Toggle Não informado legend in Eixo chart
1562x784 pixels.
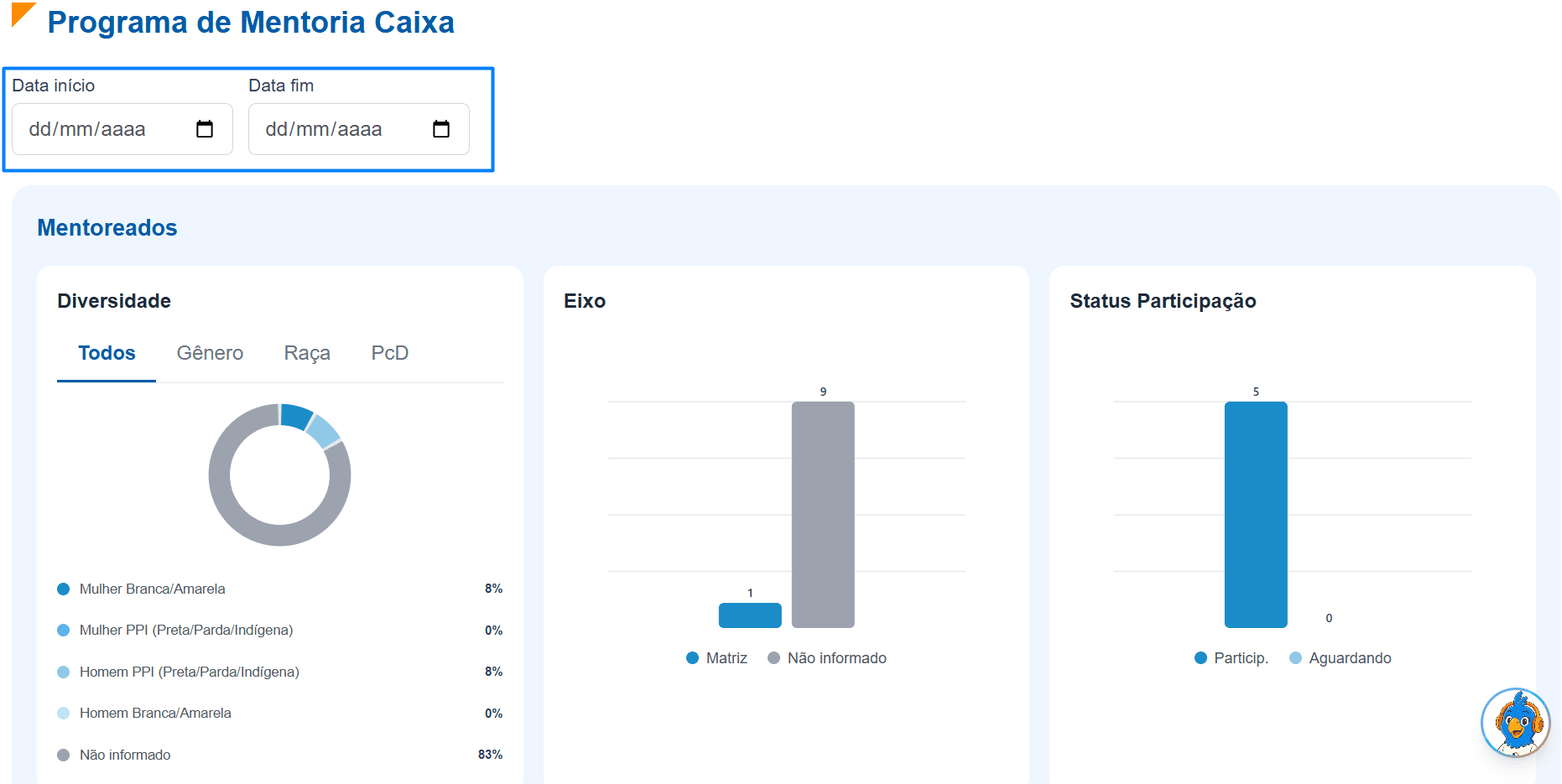pyautogui.click(x=827, y=658)
